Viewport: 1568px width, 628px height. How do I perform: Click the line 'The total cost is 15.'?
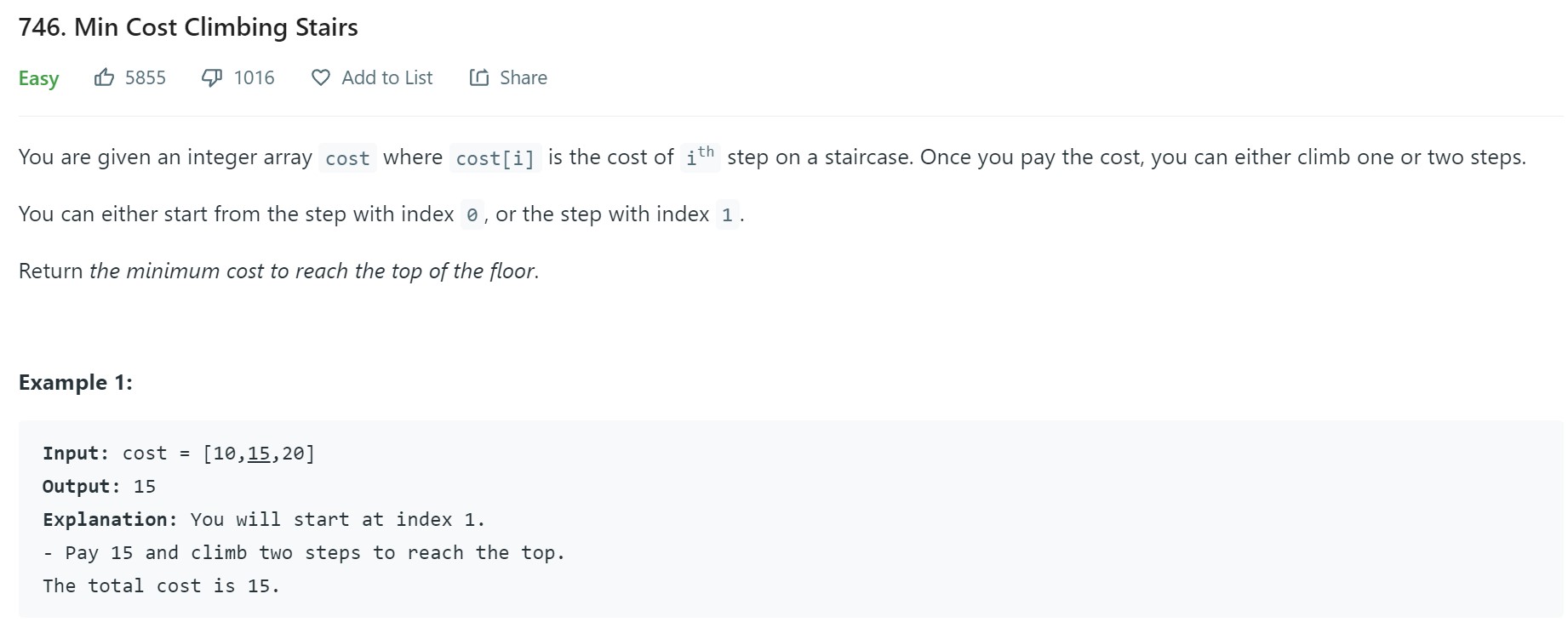[161, 586]
